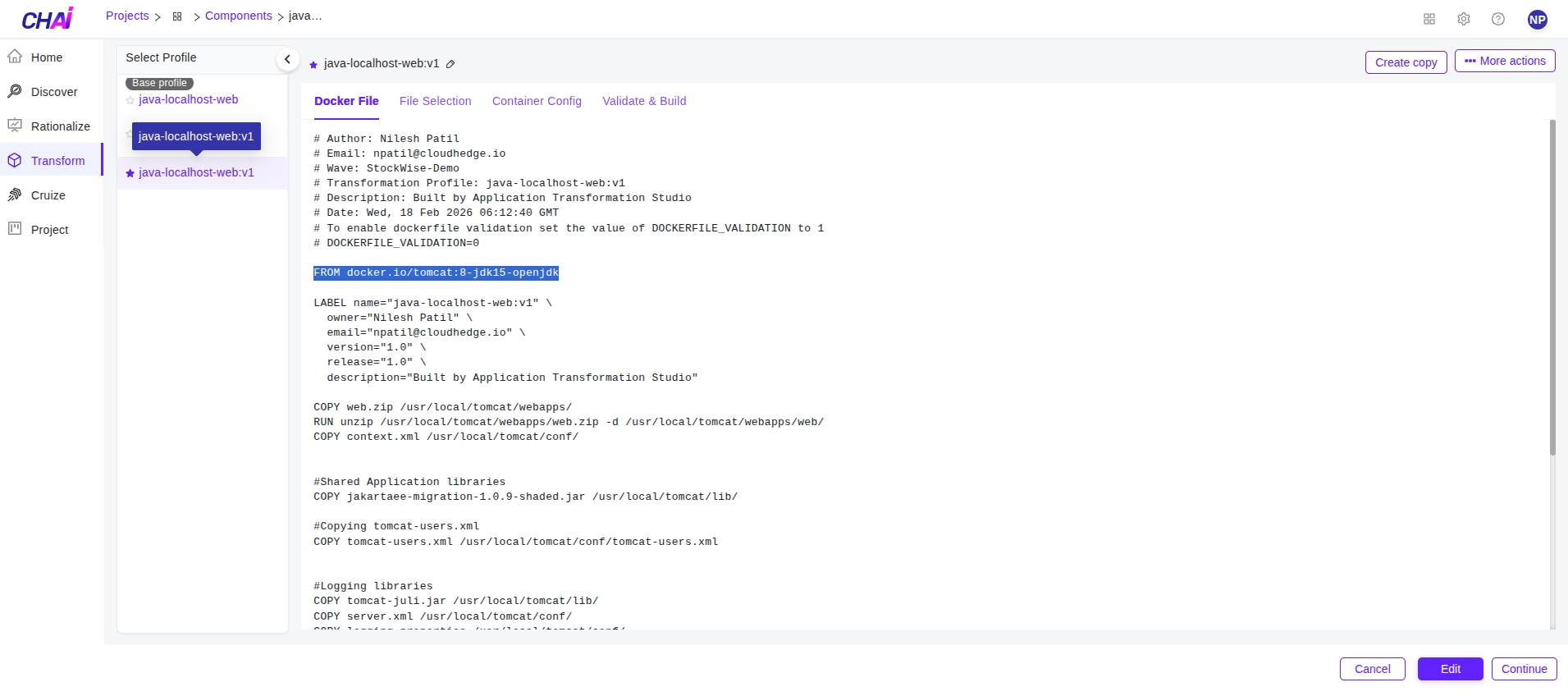
Task: Open the Discover sidebar icon
Action: point(15,91)
